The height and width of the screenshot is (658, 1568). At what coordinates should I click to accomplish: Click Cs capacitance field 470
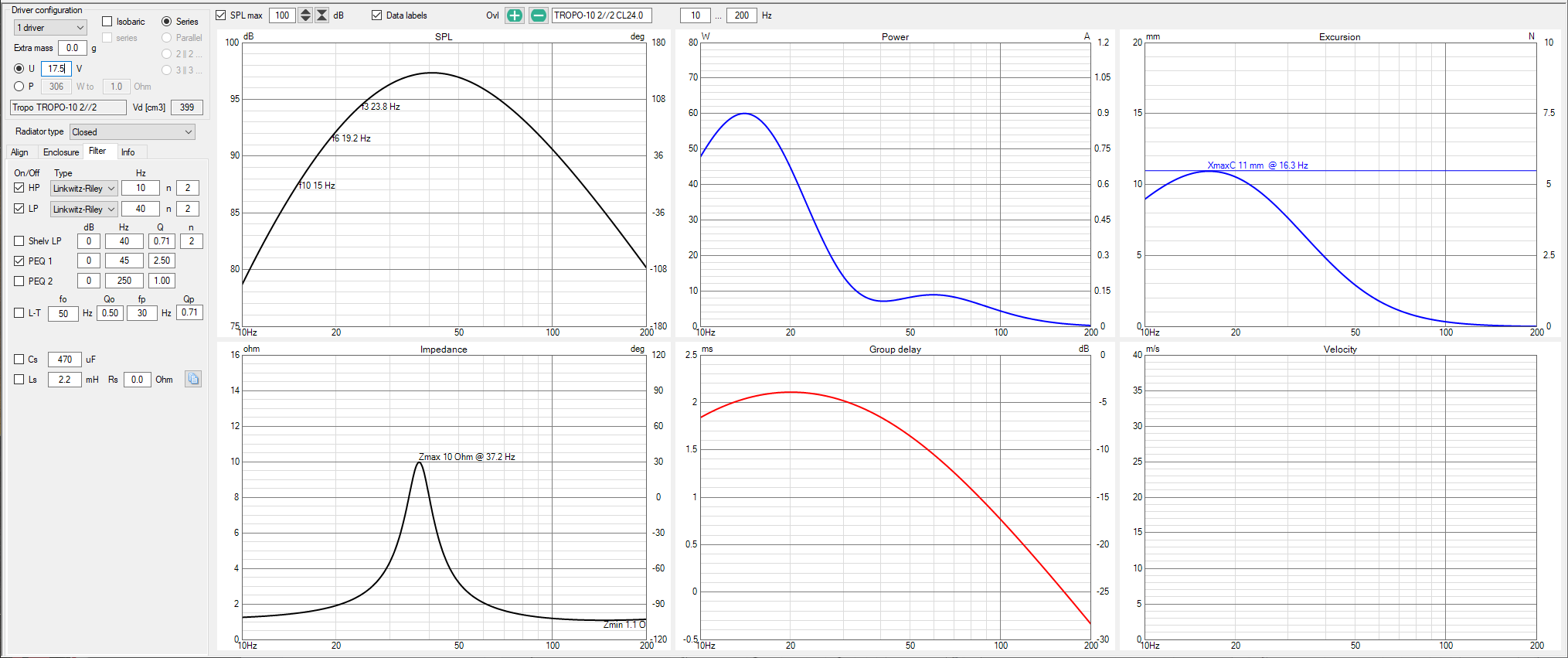65,360
